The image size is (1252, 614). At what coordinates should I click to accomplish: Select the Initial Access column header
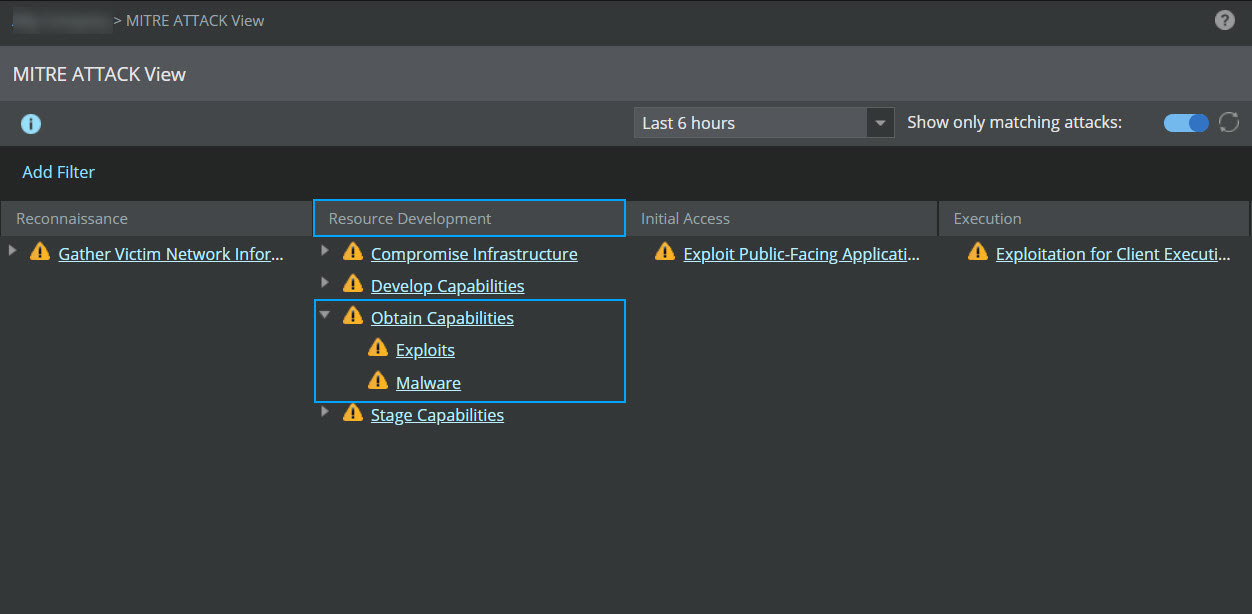click(x=782, y=218)
